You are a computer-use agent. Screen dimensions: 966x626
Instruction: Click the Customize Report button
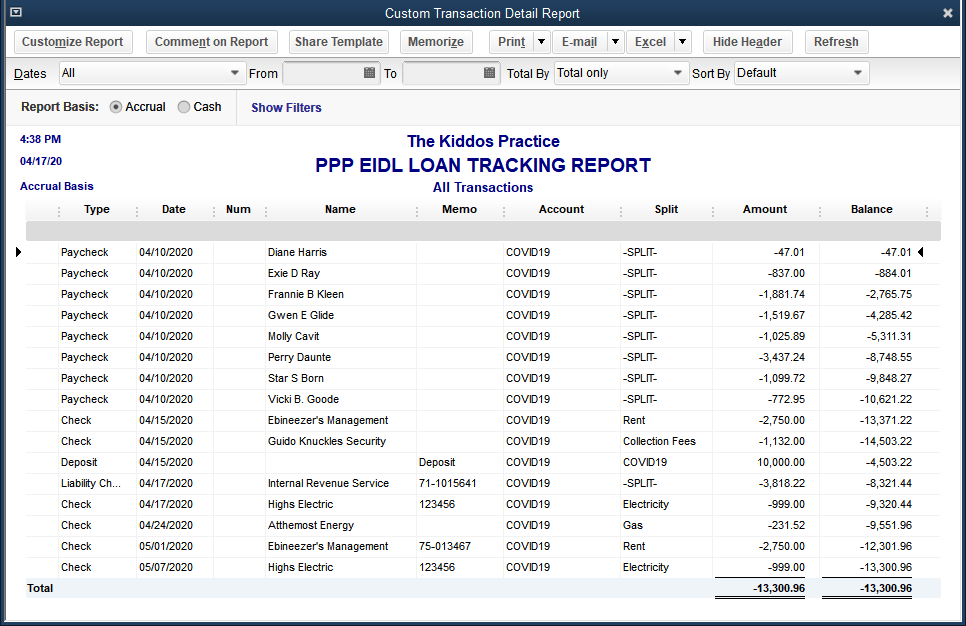(73, 42)
